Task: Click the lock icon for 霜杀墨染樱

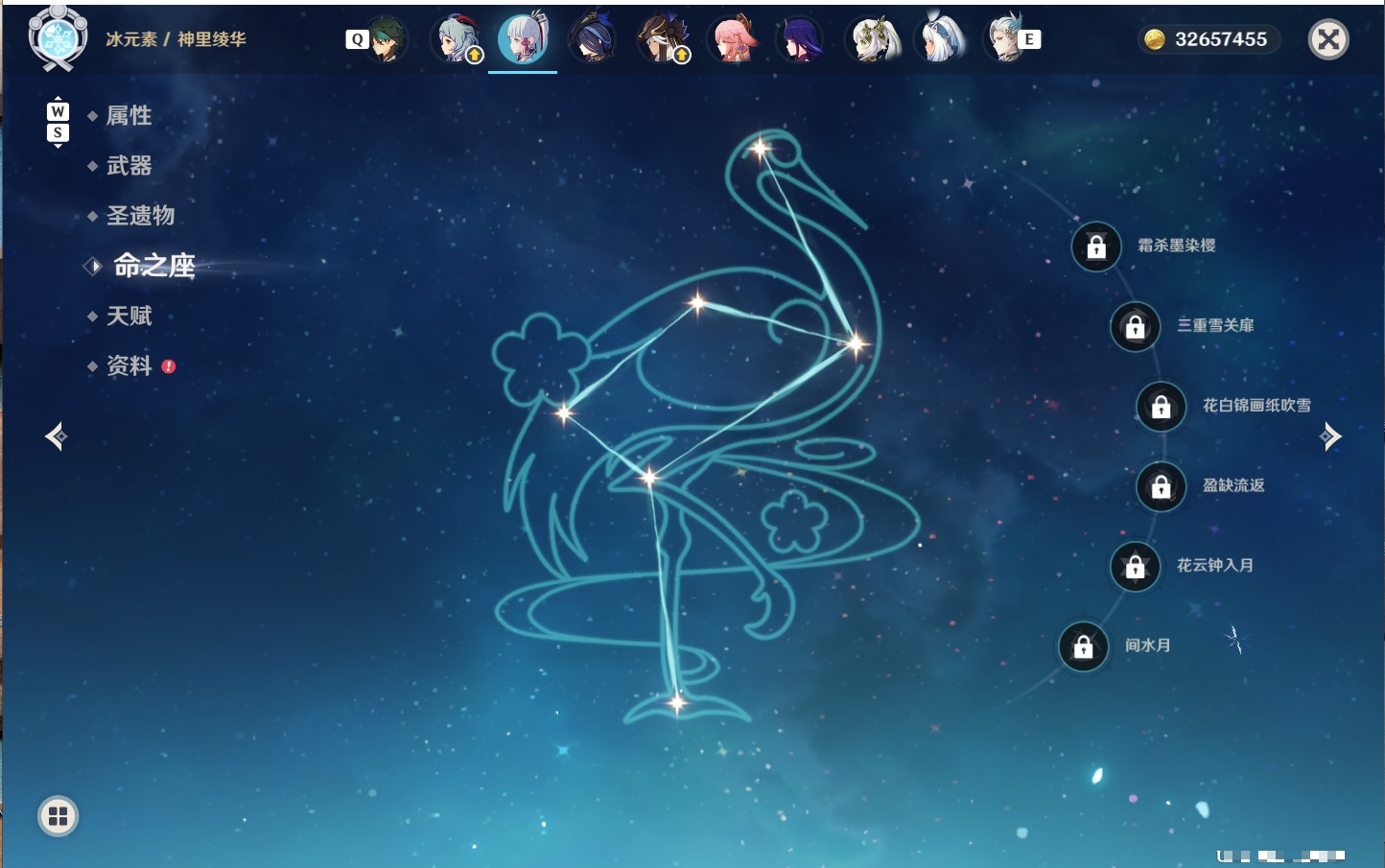Action: (x=1096, y=246)
